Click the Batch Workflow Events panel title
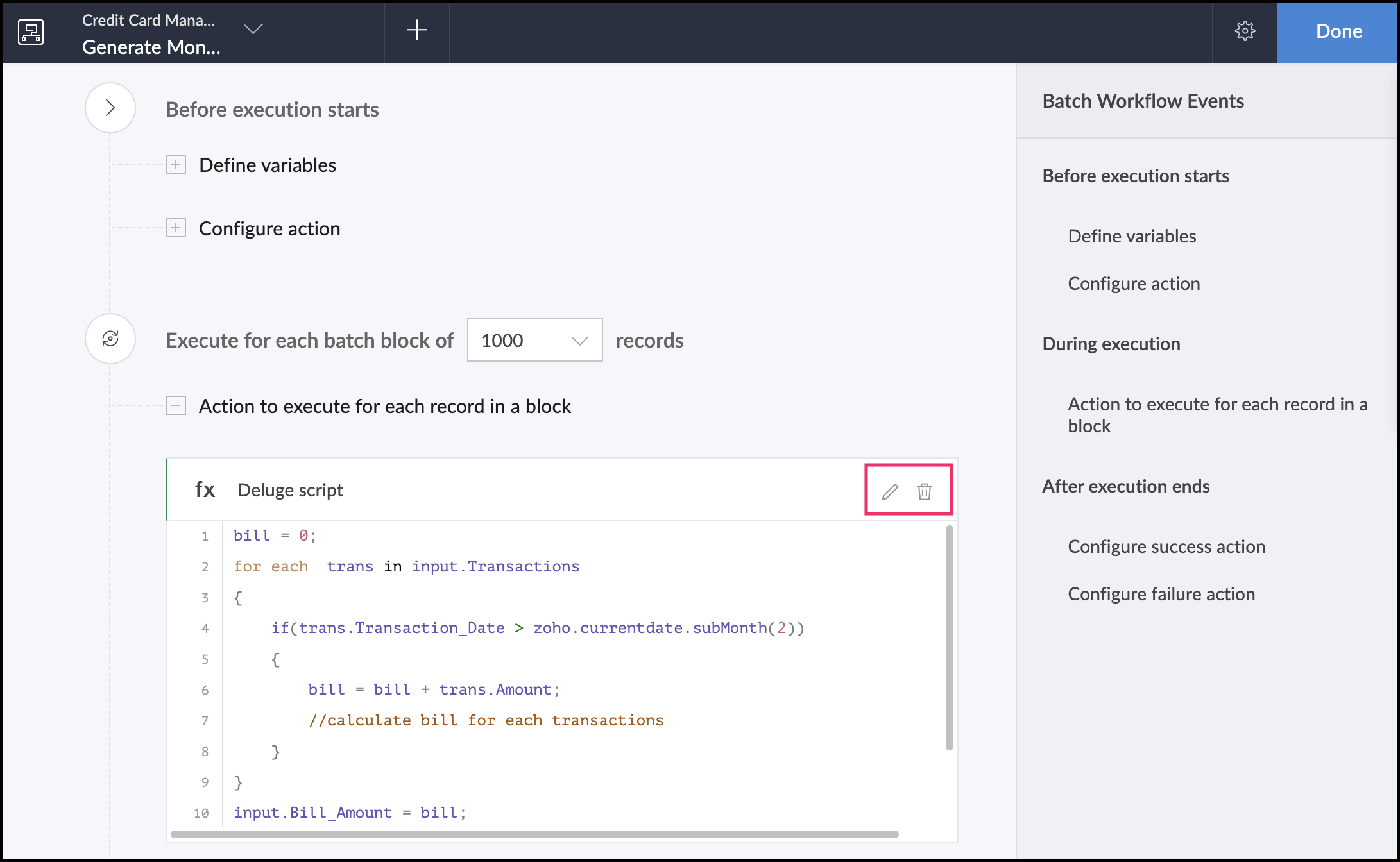1400x862 pixels. click(x=1143, y=101)
